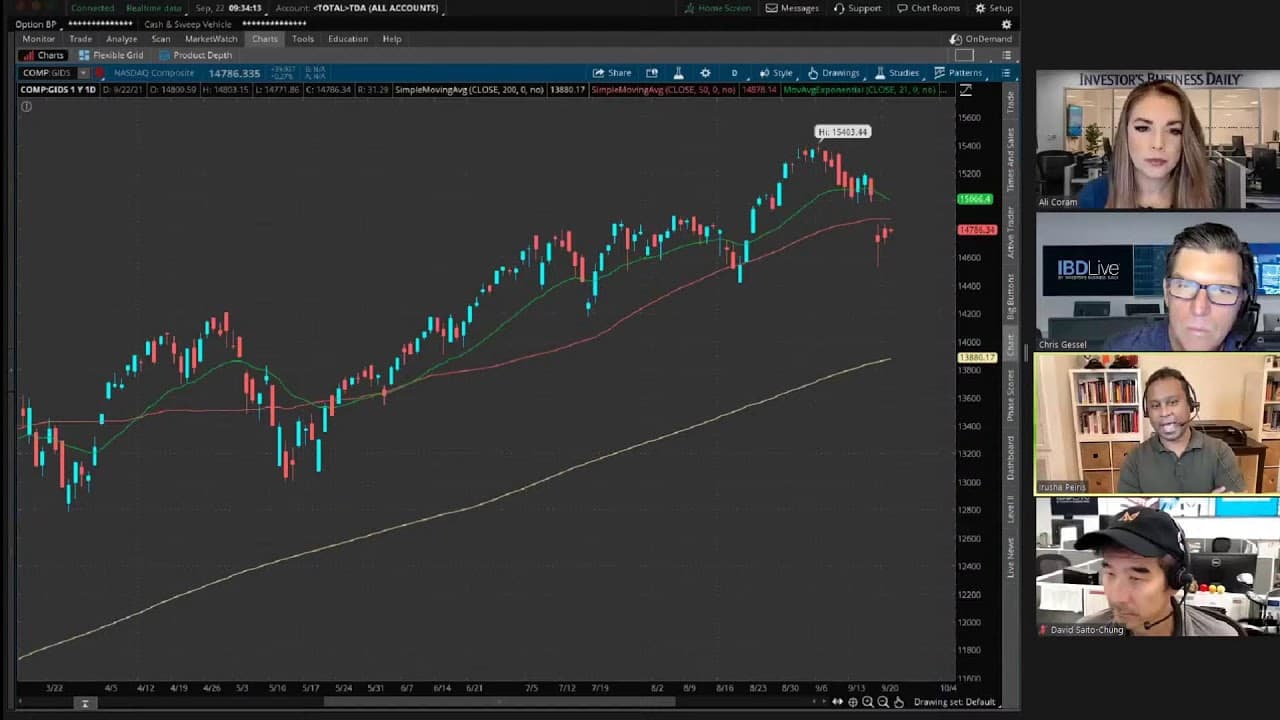1280x720 pixels.
Task: Click Ali Coram video thumbnail
Action: point(1157,140)
